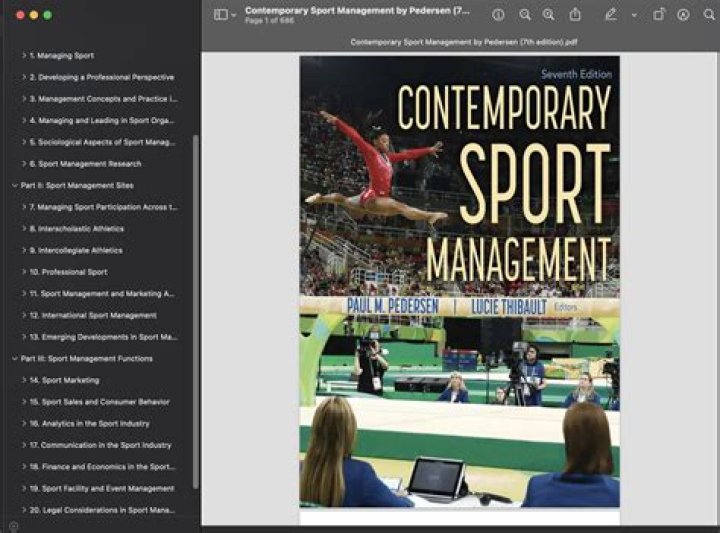Go to 1. Managing Sport
720x533 pixels.
(x=62, y=56)
